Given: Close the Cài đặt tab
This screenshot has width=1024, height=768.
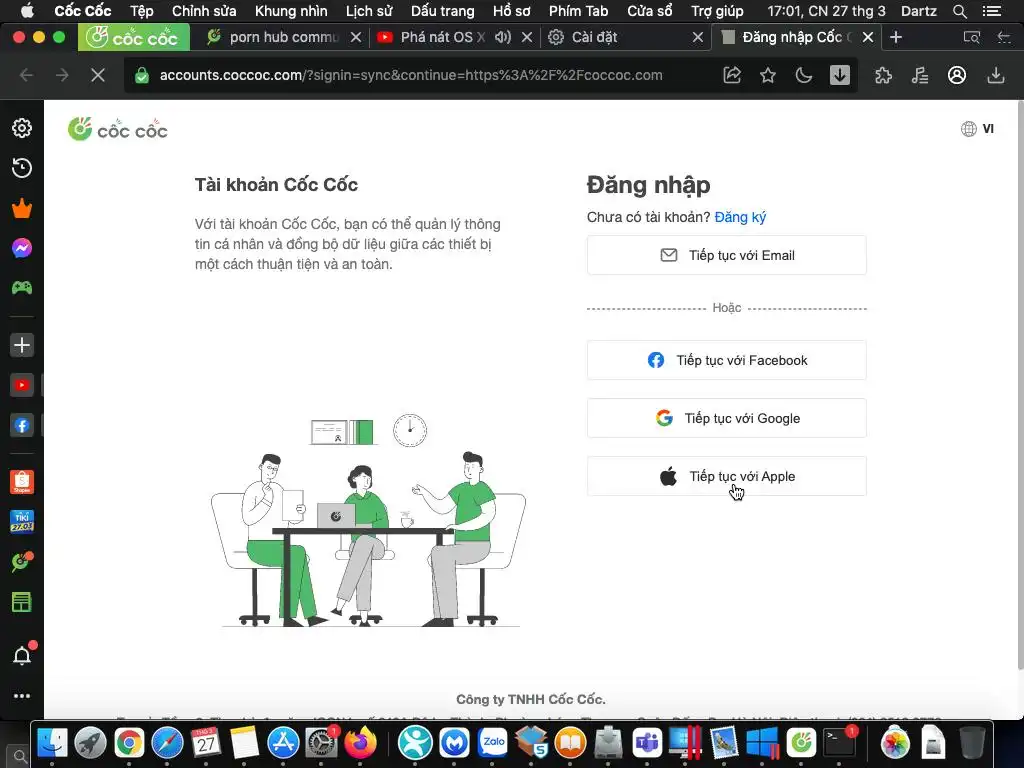Looking at the screenshot, I should (x=697, y=37).
